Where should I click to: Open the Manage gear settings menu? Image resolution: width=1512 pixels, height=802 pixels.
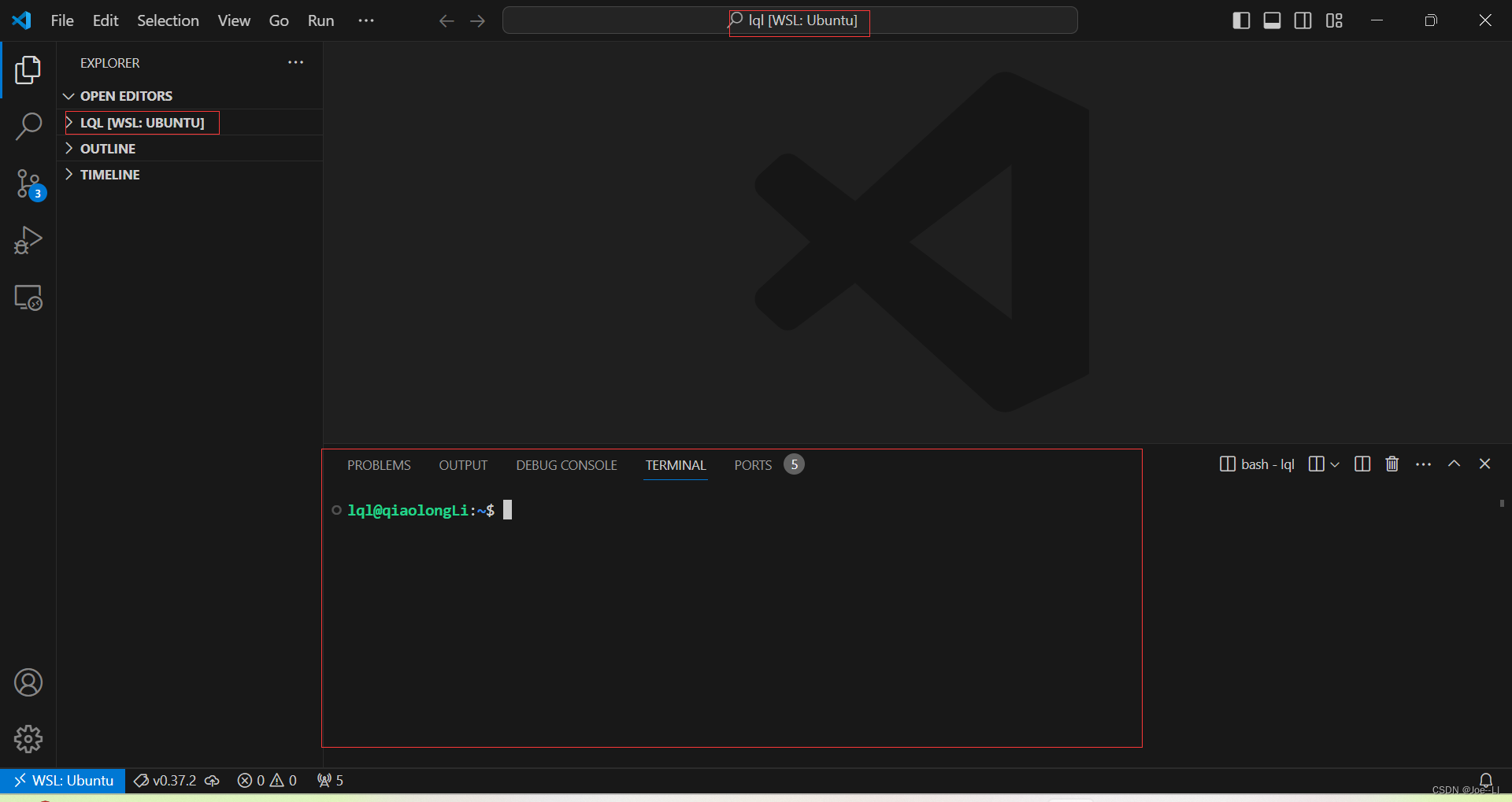[x=28, y=739]
